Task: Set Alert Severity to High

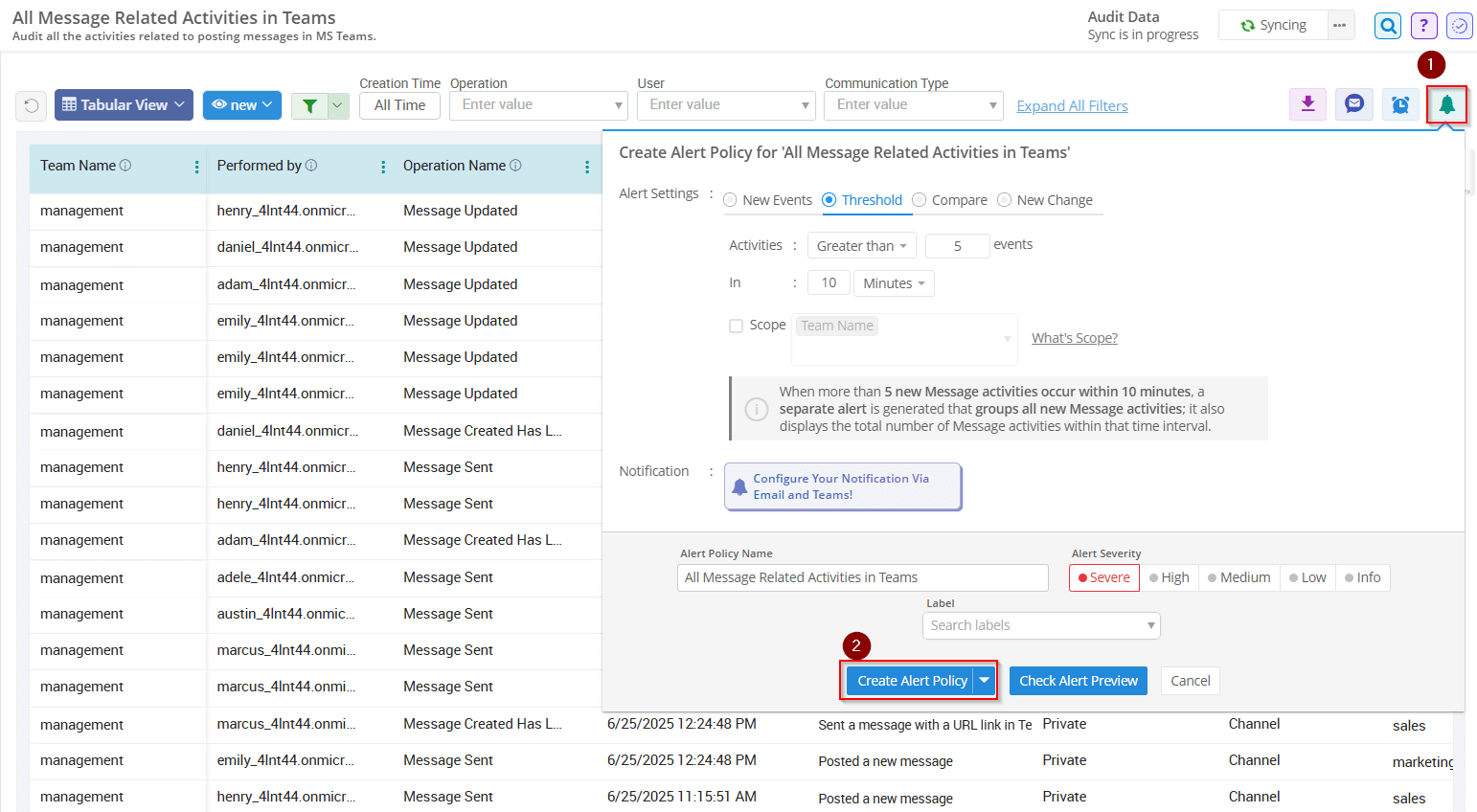Action: coord(1170,577)
